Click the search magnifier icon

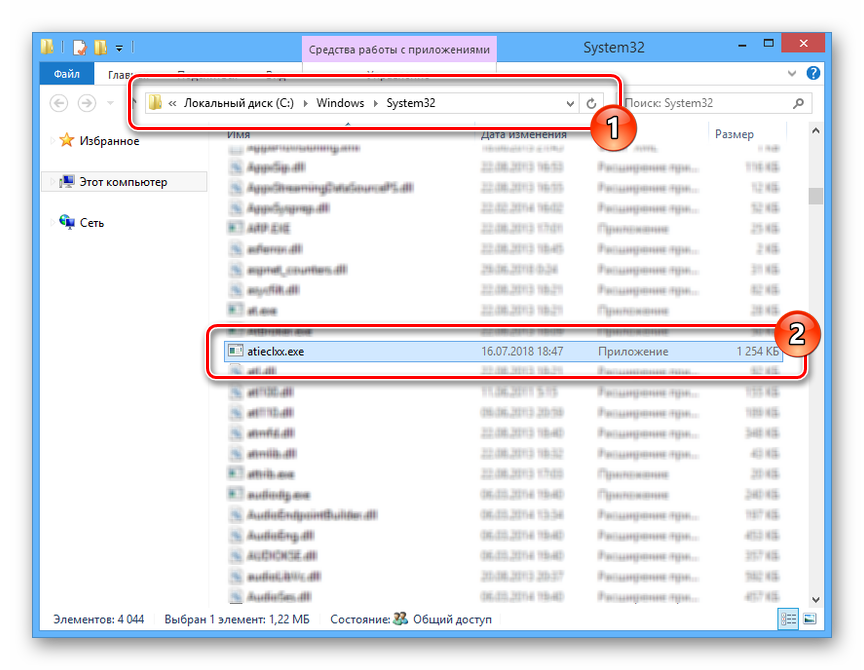pyautogui.click(x=798, y=103)
